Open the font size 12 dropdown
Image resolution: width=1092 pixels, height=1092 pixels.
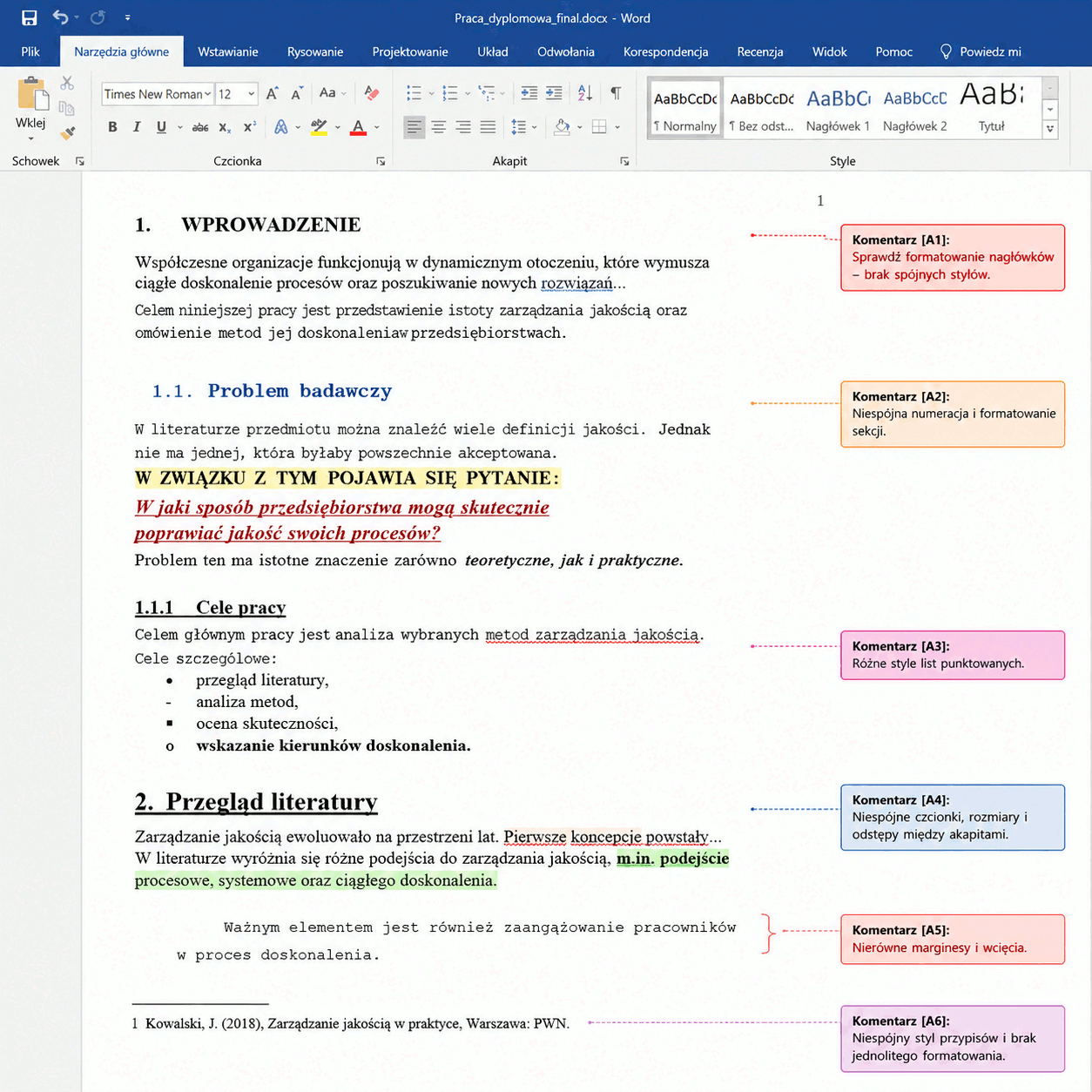point(237,94)
